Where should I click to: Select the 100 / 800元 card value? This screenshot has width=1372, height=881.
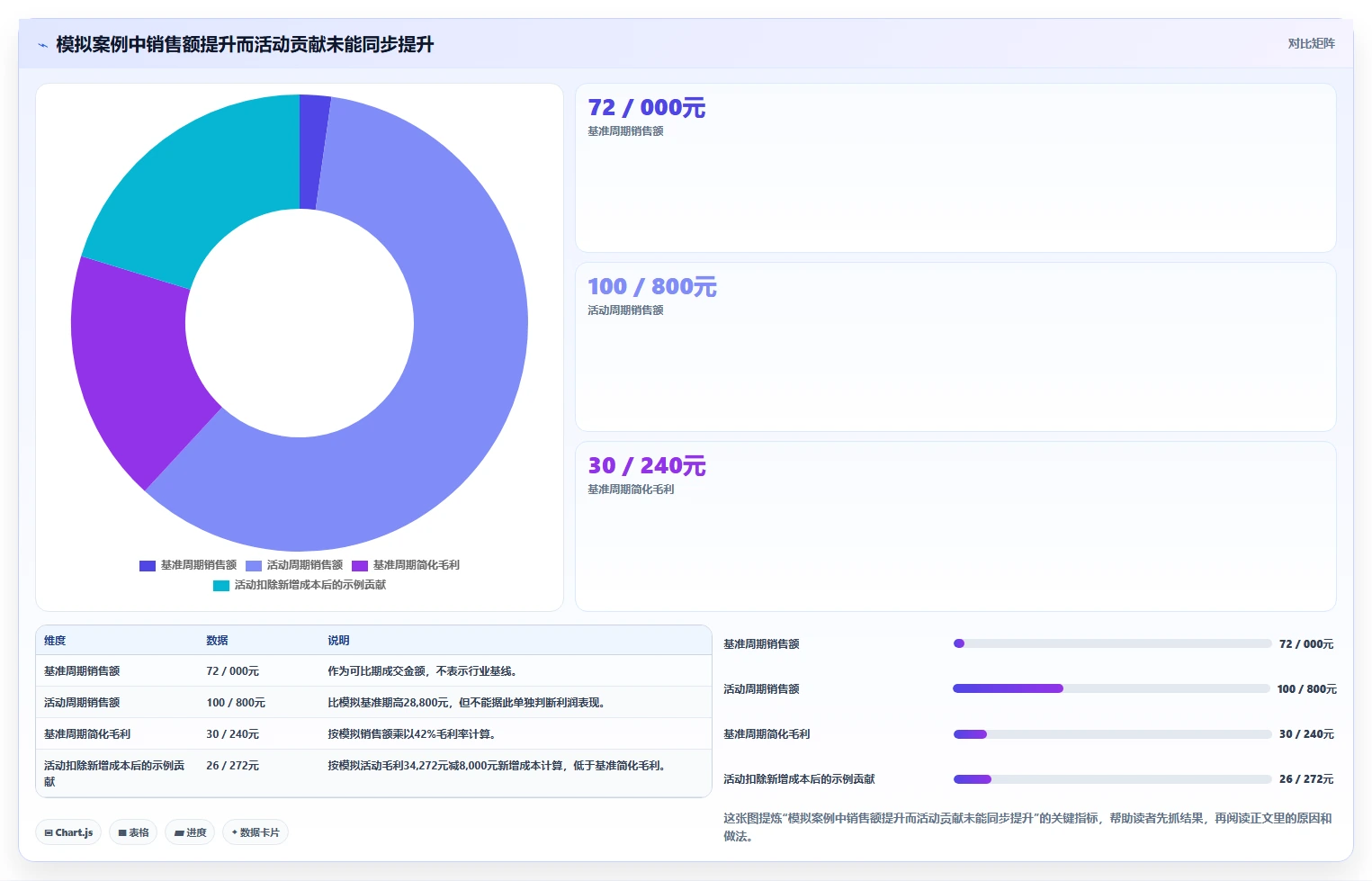tap(652, 287)
